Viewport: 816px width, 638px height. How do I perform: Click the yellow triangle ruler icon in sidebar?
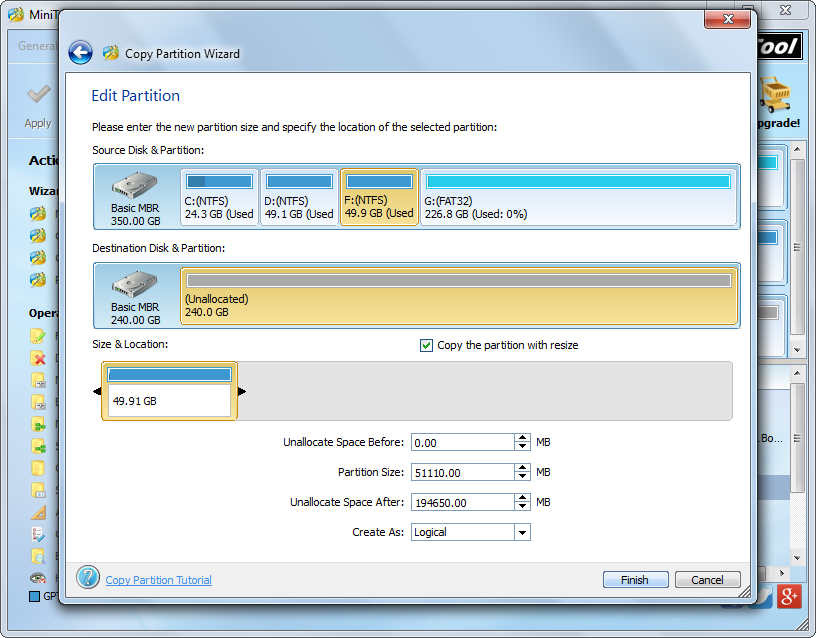(38, 513)
